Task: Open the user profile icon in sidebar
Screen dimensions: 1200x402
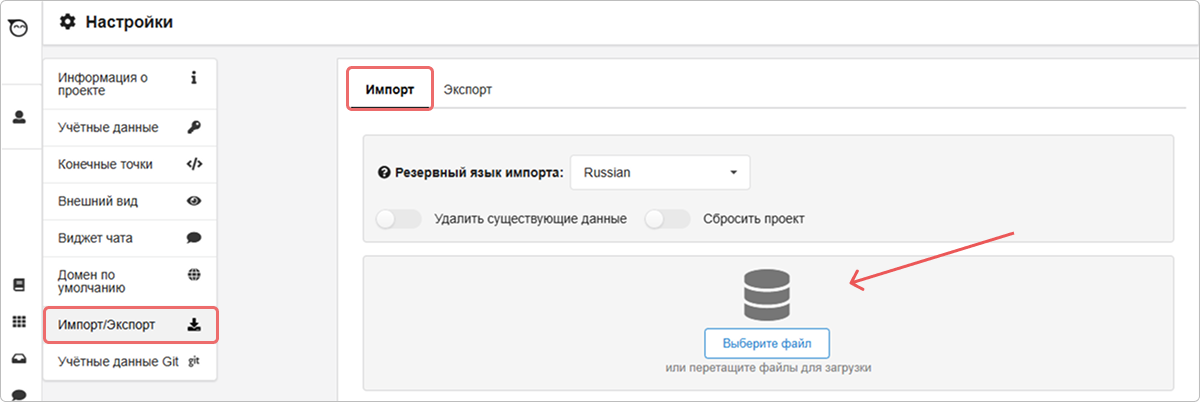Action: click(x=19, y=117)
